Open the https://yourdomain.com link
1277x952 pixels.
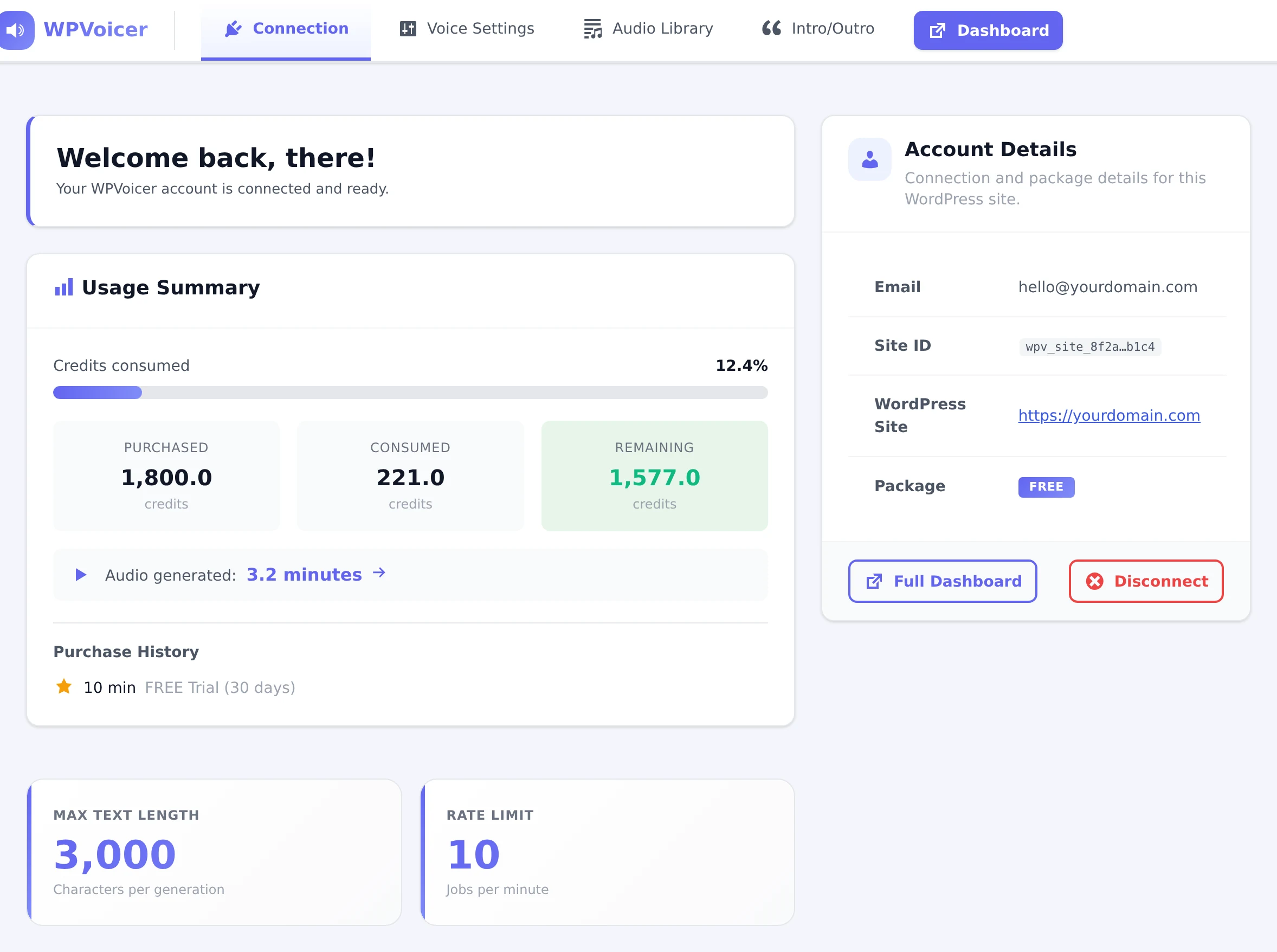1109,415
